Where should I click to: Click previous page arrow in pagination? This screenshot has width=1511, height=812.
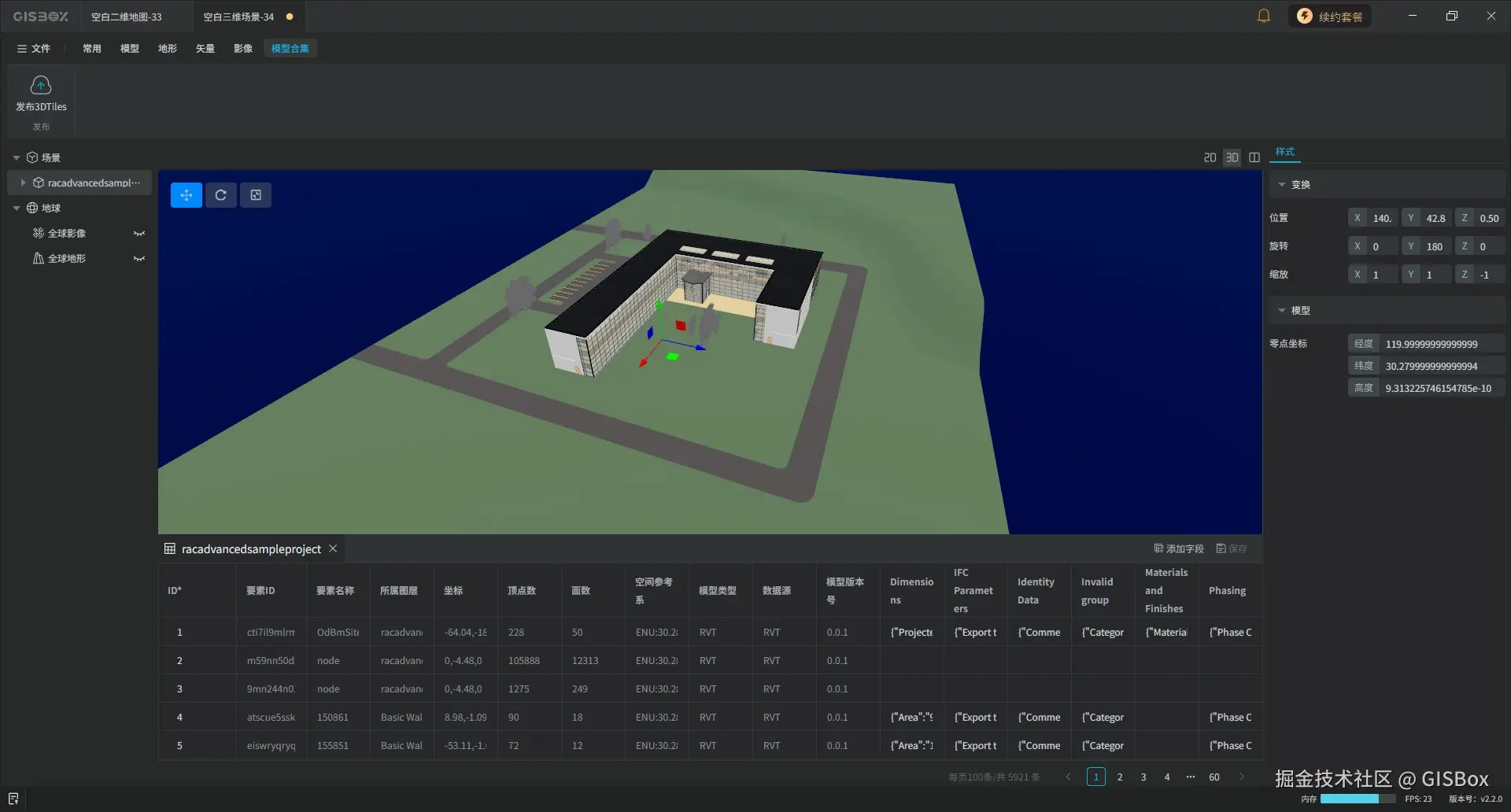[x=1068, y=777]
